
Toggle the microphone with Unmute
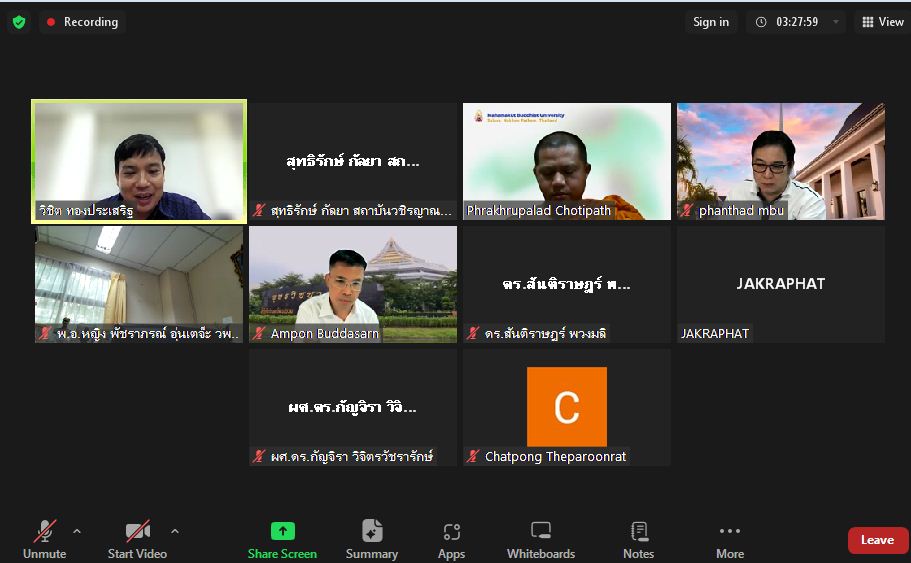click(x=45, y=539)
